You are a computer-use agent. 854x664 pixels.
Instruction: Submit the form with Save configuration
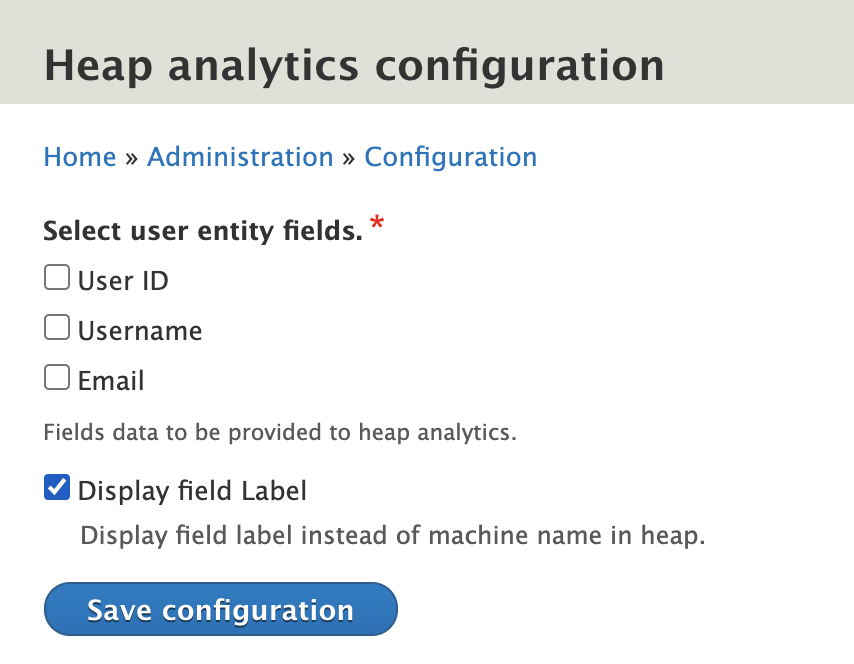coord(220,608)
